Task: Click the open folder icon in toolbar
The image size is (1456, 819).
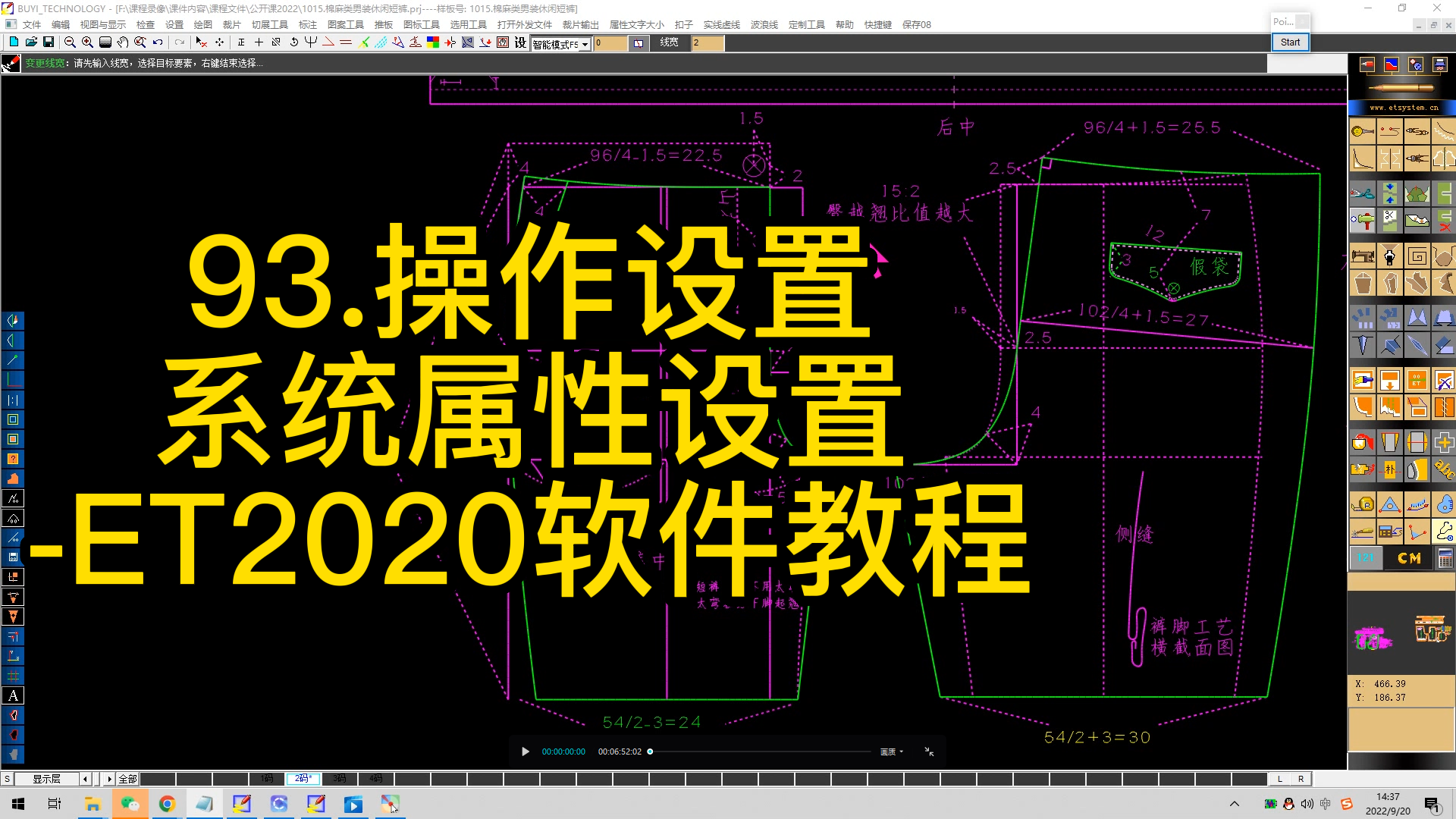Action: click(x=31, y=42)
